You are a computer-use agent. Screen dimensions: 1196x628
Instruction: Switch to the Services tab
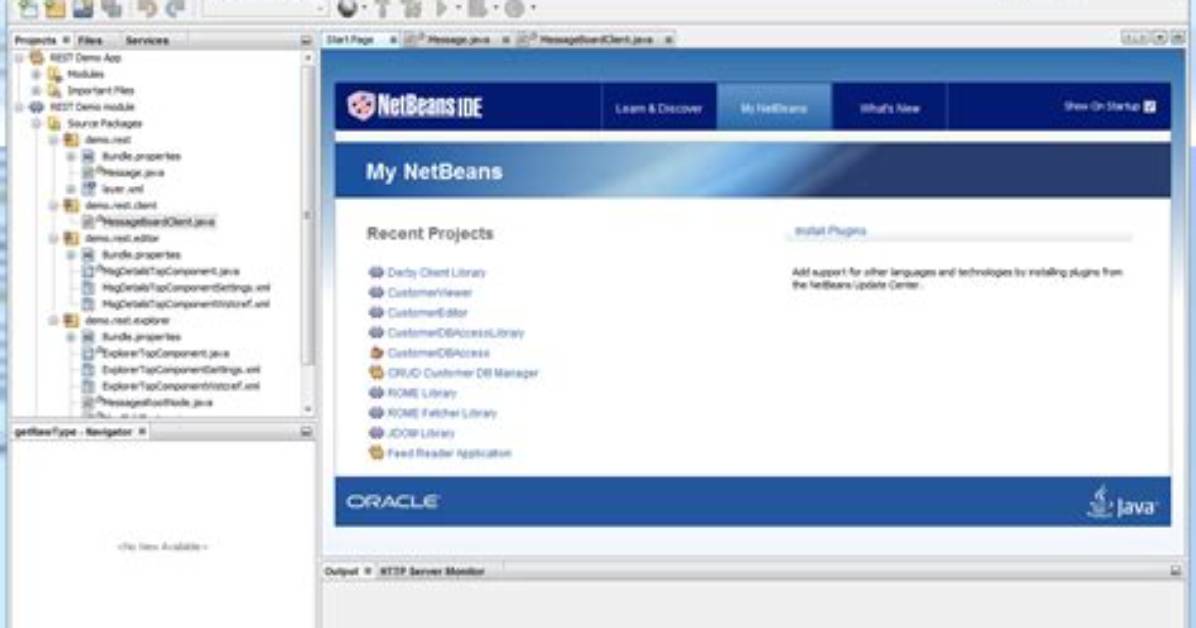point(146,40)
